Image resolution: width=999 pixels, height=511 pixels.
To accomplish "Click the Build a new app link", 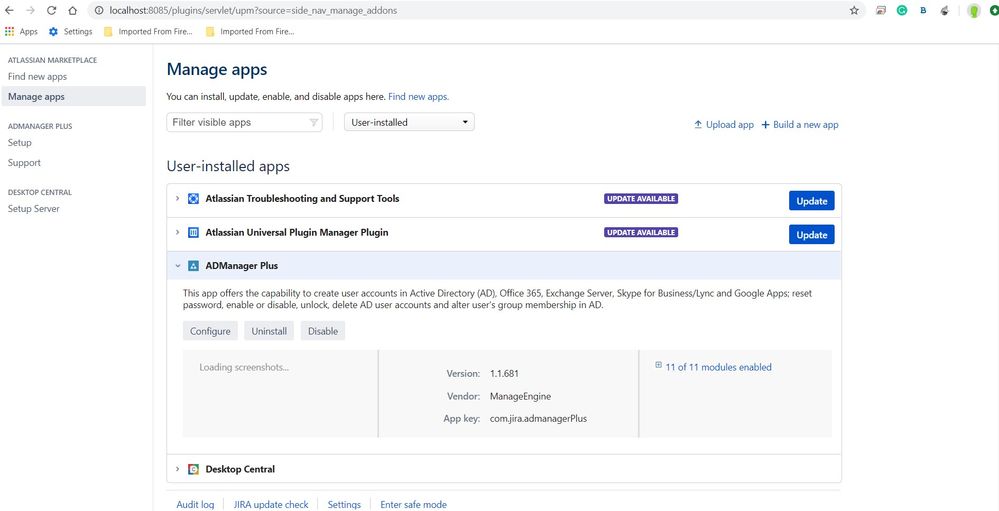I will 800,125.
